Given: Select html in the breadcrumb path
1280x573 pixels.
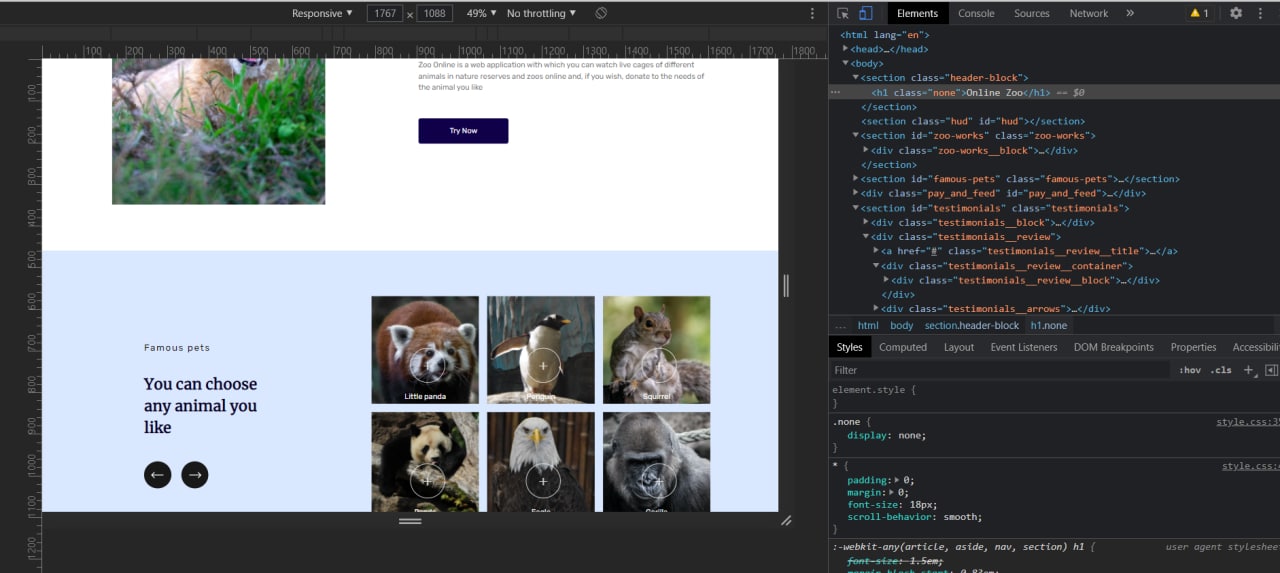Looking at the screenshot, I should click(868, 326).
